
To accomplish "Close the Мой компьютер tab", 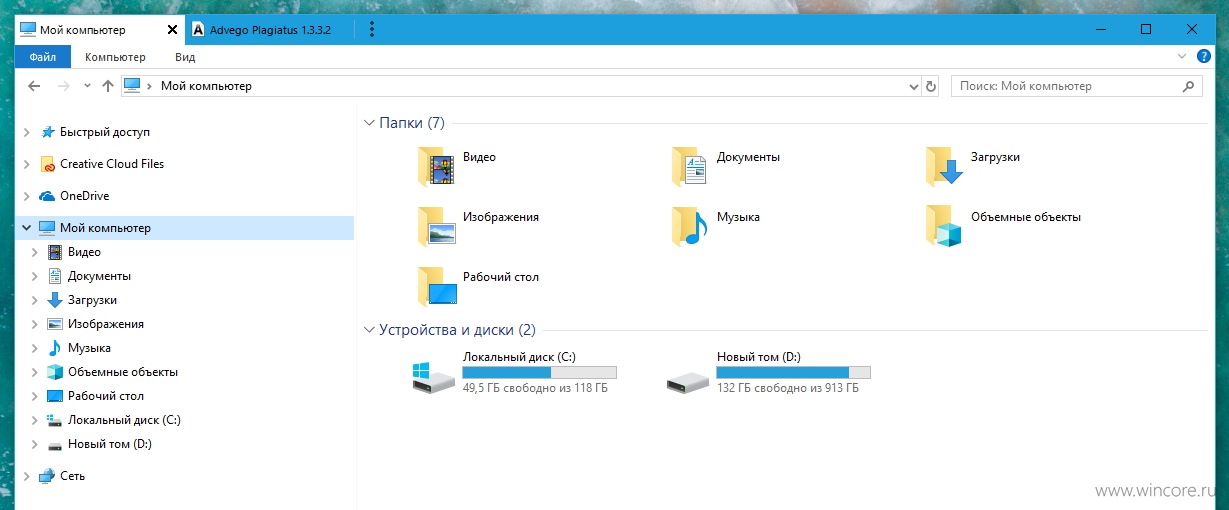I will [x=170, y=30].
